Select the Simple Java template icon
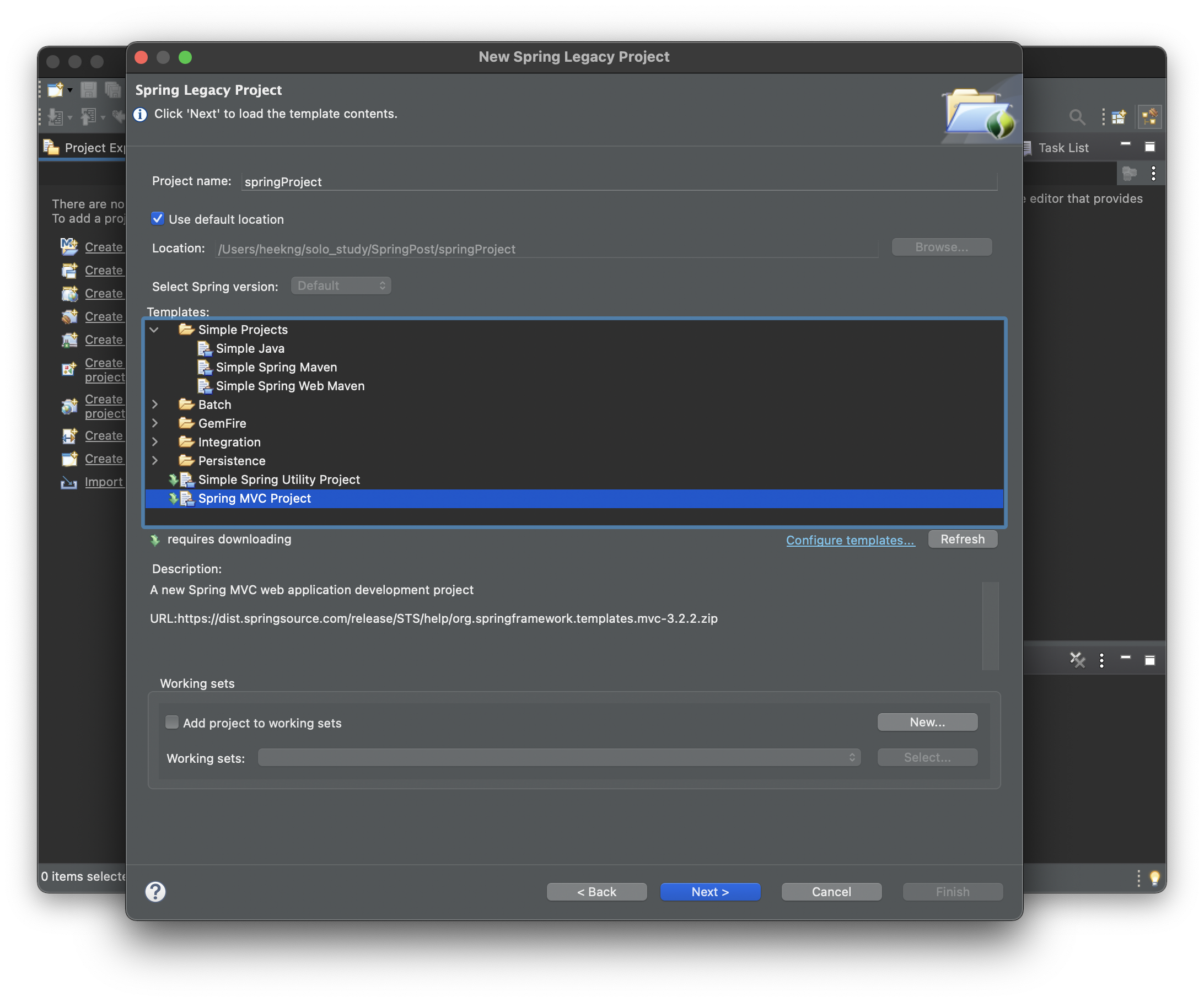1204x1002 pixels. pyautogui.click(x=205, y=348)
